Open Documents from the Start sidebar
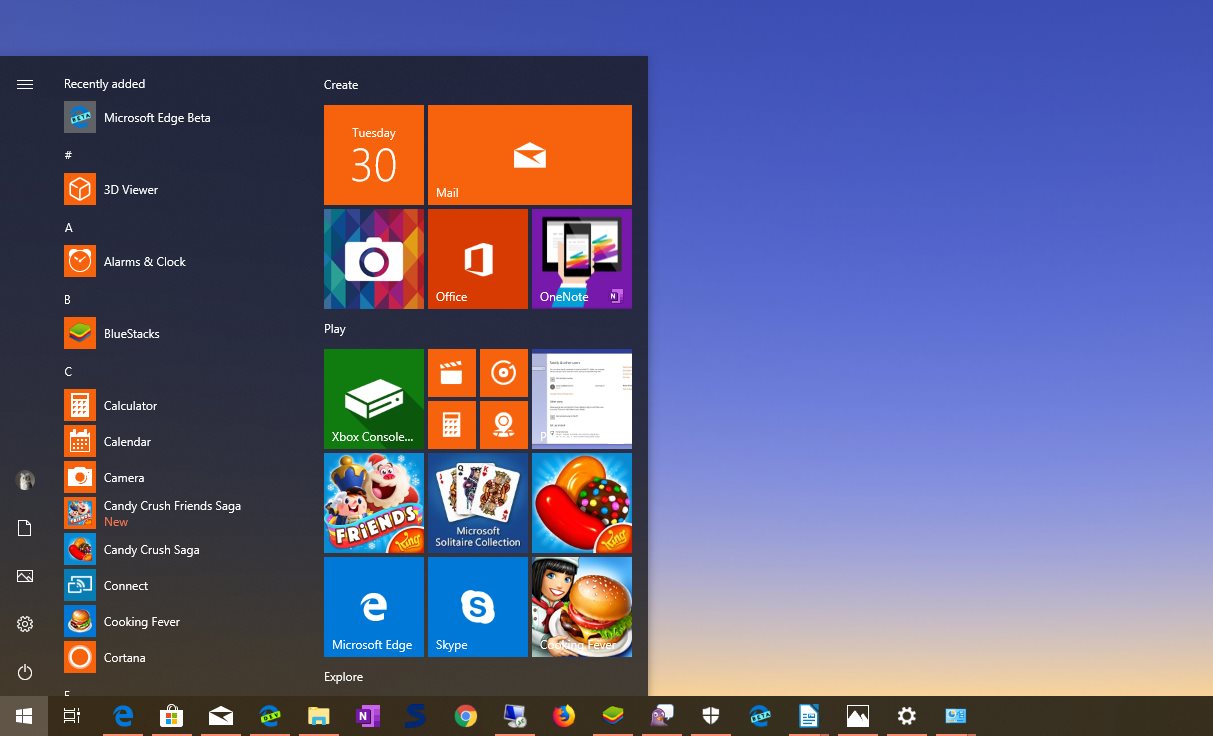This screenshot has height=736, width=1213. (25, 528)
